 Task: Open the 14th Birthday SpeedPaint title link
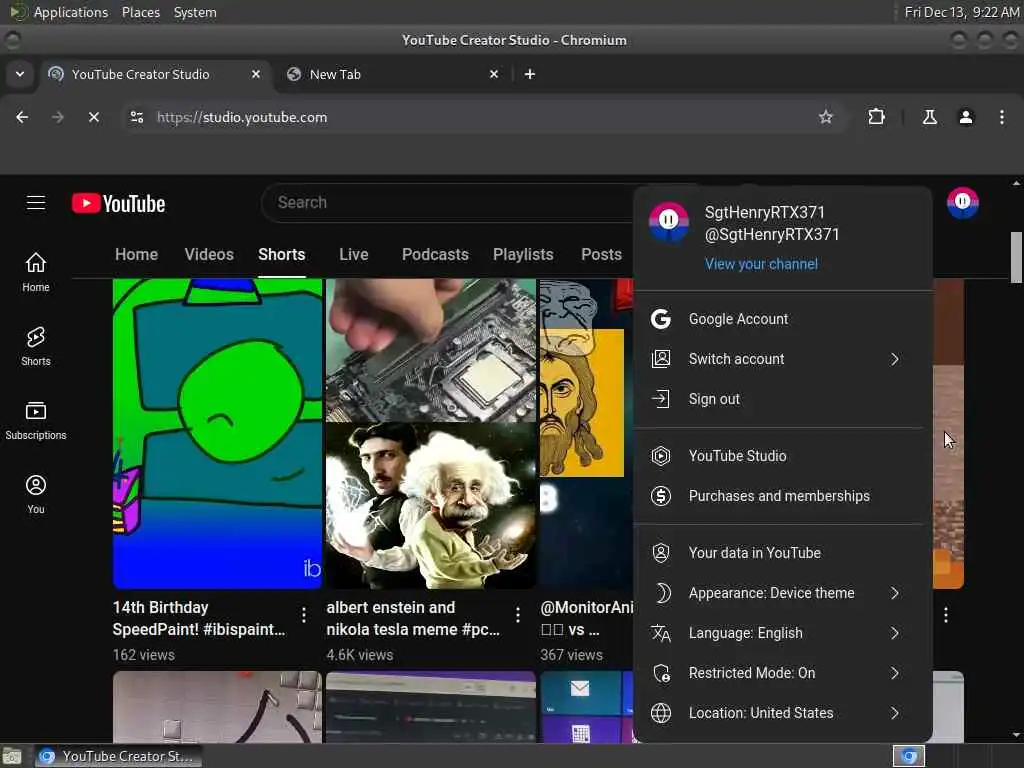[x=199, y=618]
